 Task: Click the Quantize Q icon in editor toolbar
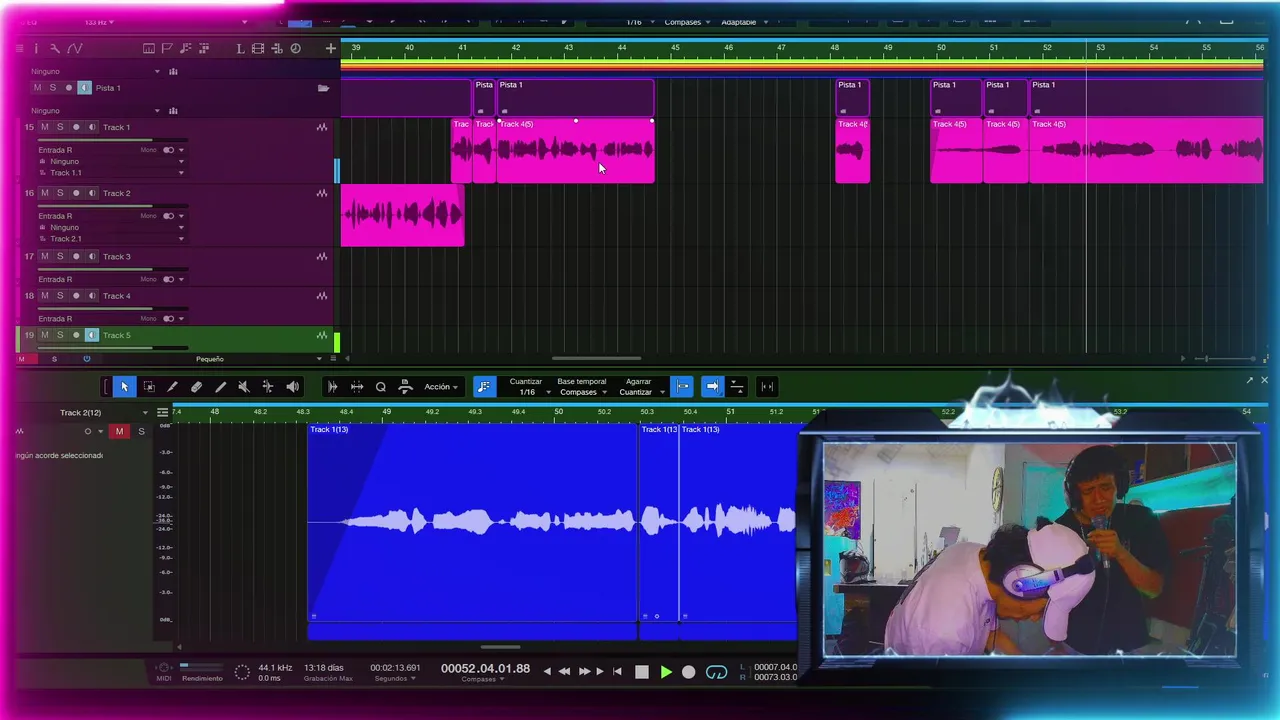[x=381, y=387]
